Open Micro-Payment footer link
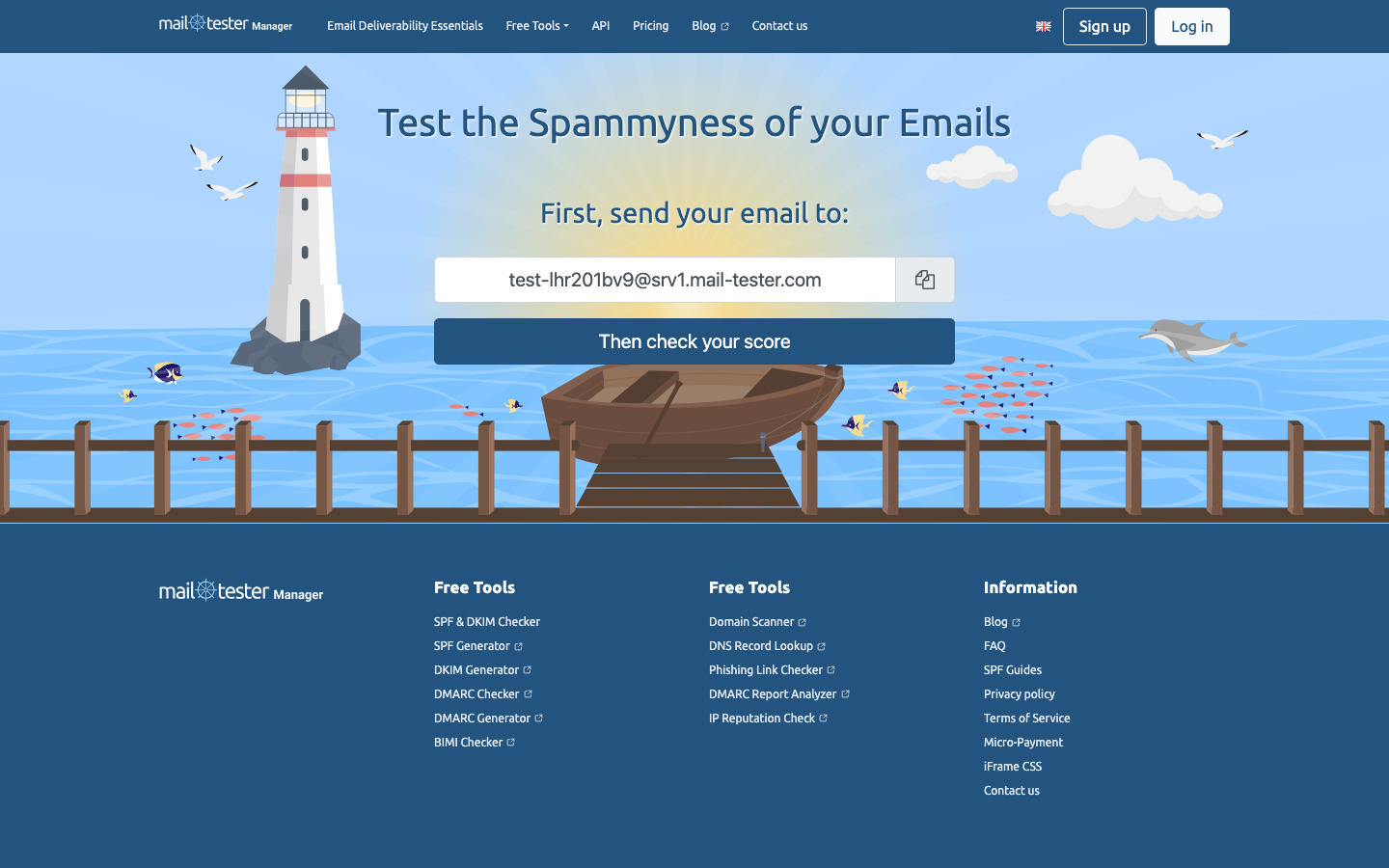Image resolution: width=1389 pixels, height=868 pixels. [1023, 743]
